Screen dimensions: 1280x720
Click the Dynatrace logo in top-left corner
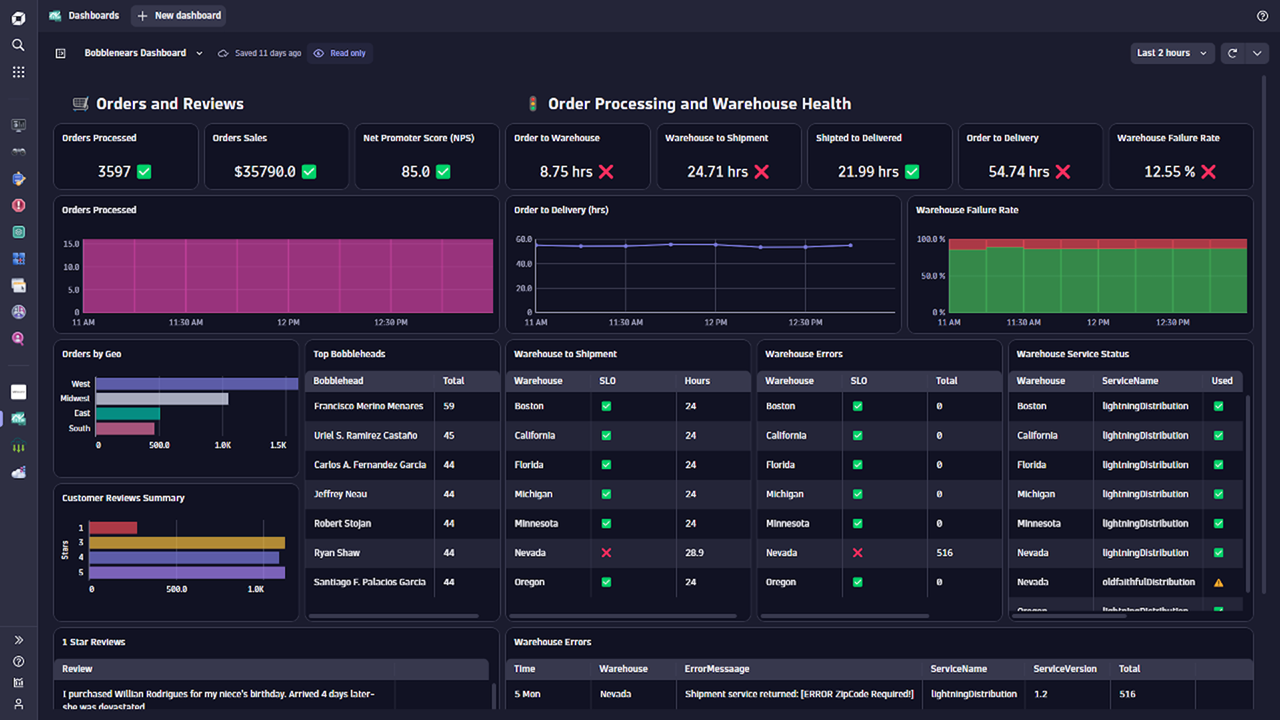point(18,17)
